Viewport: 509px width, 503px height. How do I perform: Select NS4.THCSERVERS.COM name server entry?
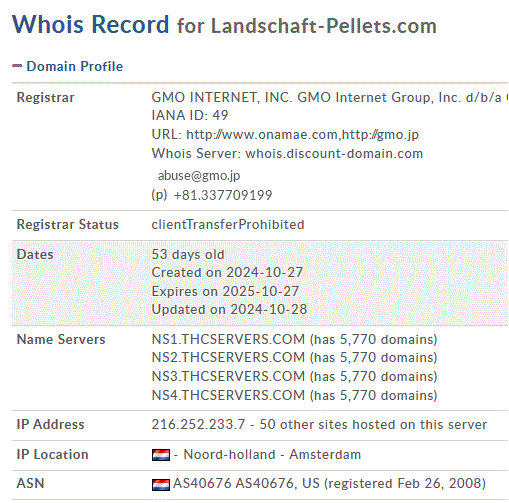coord(228,395)
